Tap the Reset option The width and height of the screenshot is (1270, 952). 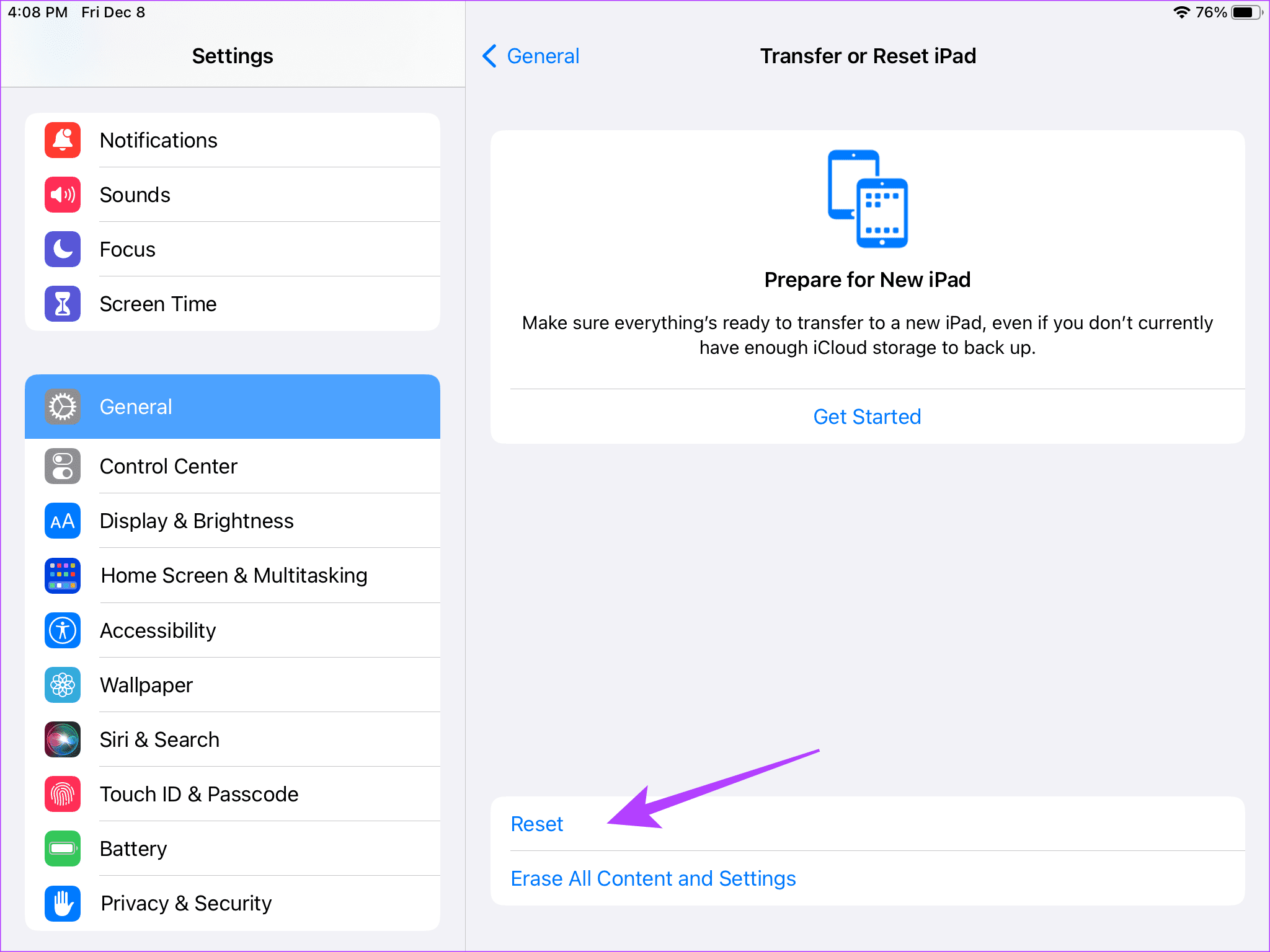click(537, 824)
